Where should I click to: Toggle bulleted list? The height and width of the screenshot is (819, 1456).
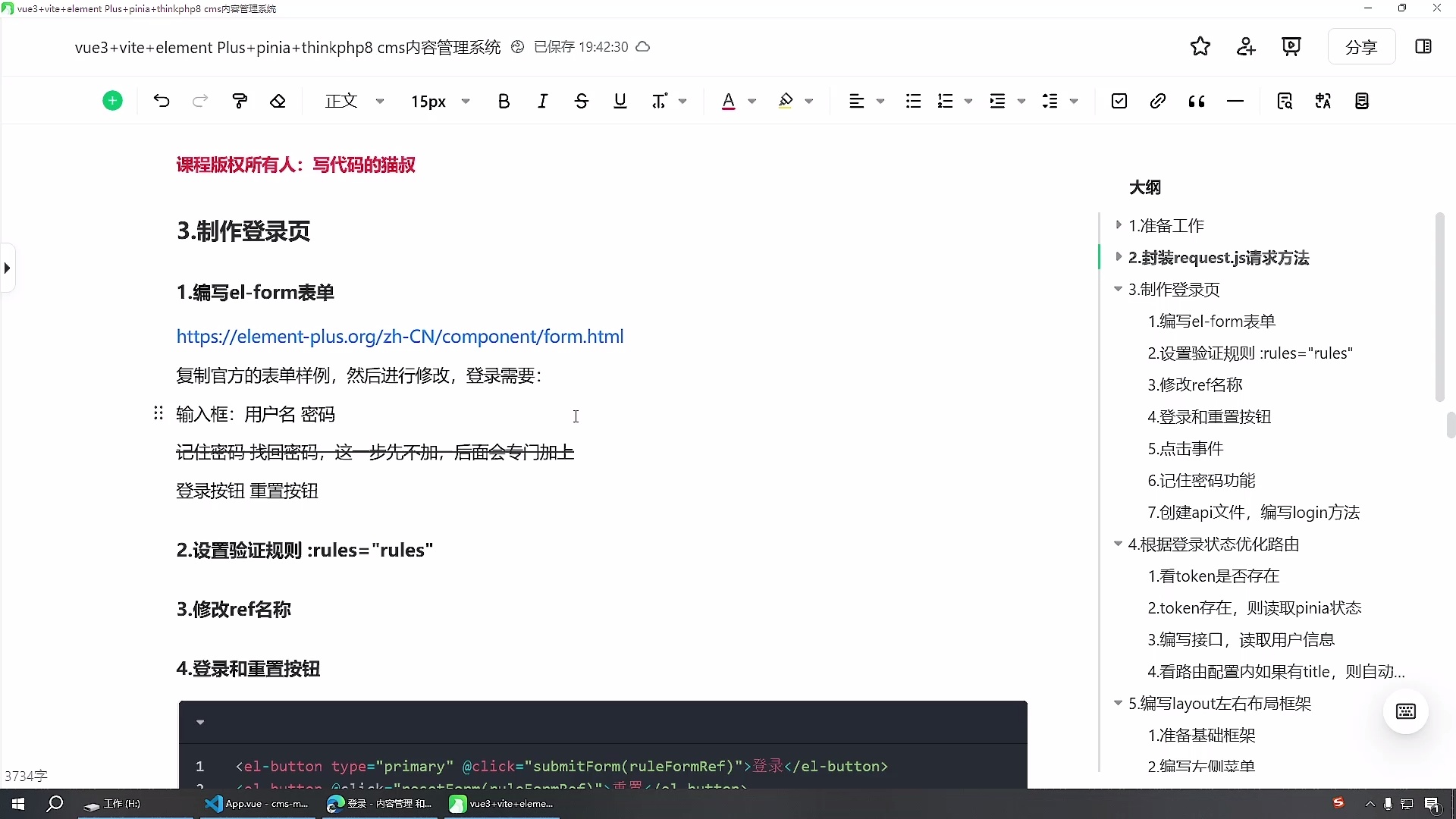tap(913, 101)
